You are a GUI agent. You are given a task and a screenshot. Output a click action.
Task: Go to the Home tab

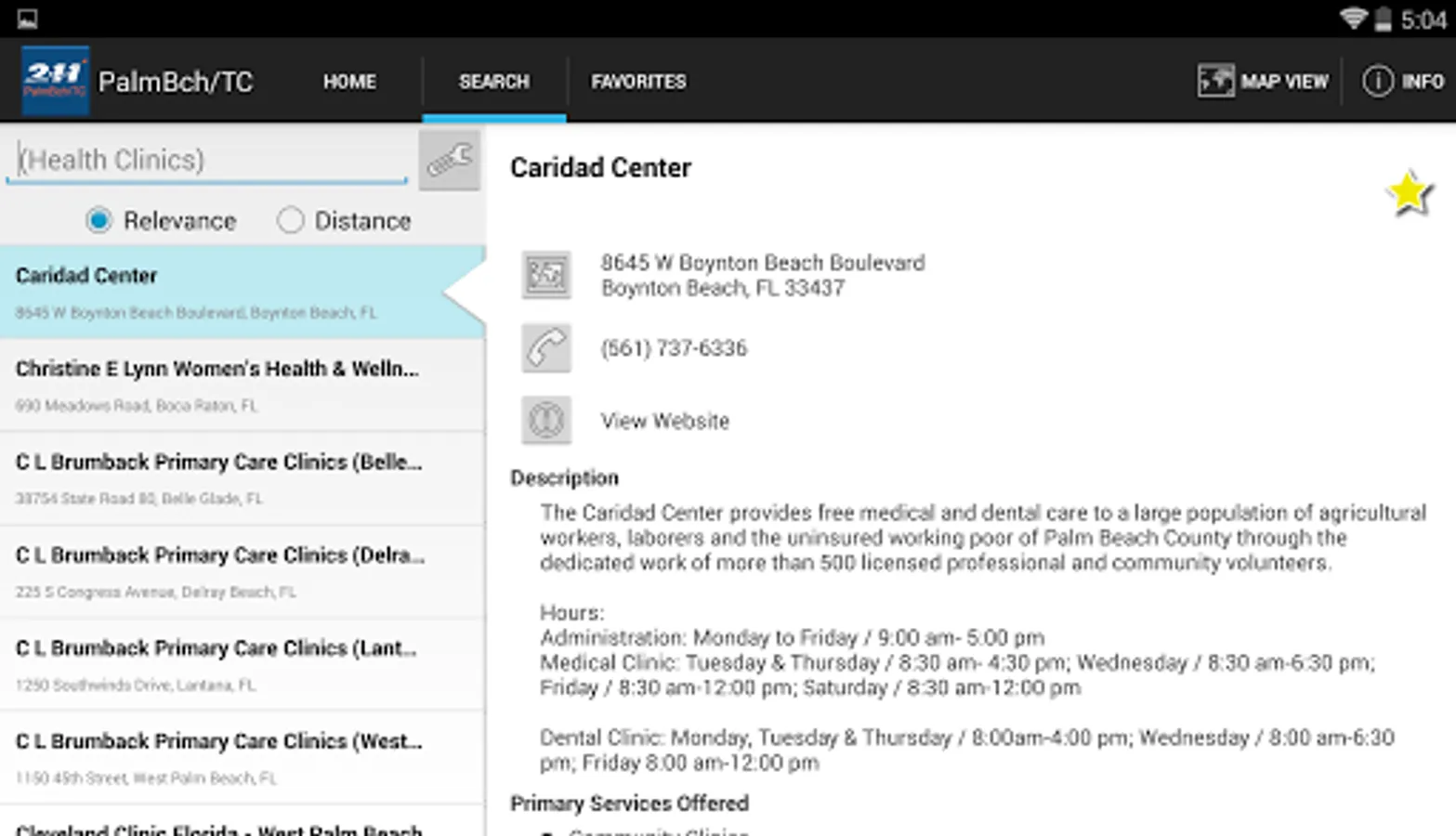pyautogui.click(x=349, y=82)
